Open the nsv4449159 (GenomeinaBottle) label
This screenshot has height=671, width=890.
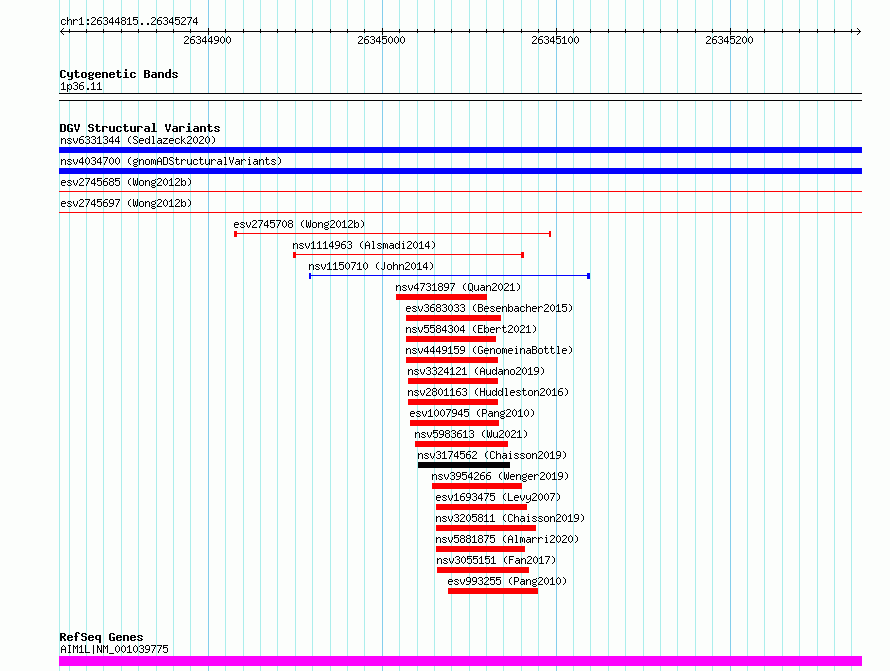[x=489, y=350]
